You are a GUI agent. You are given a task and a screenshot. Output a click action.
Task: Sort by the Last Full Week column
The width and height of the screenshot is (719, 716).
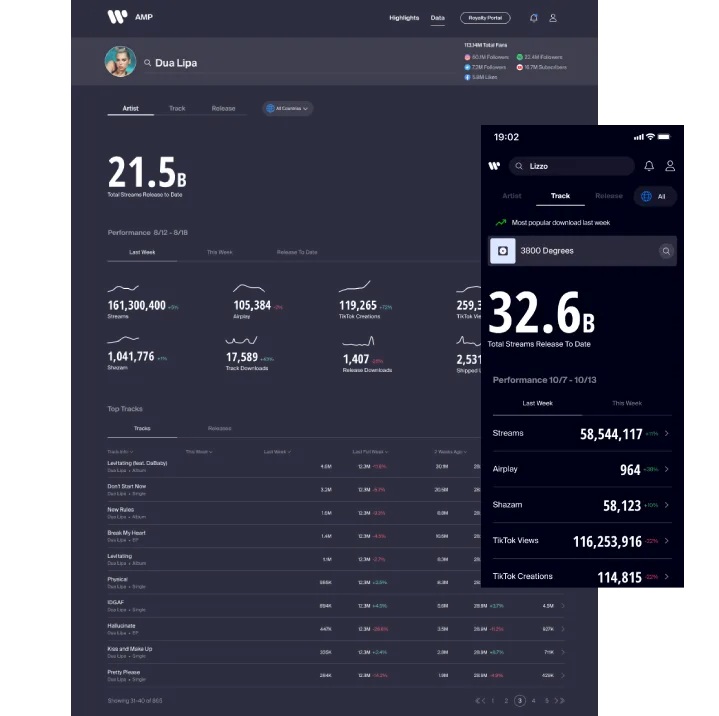(x=369, y=452)
